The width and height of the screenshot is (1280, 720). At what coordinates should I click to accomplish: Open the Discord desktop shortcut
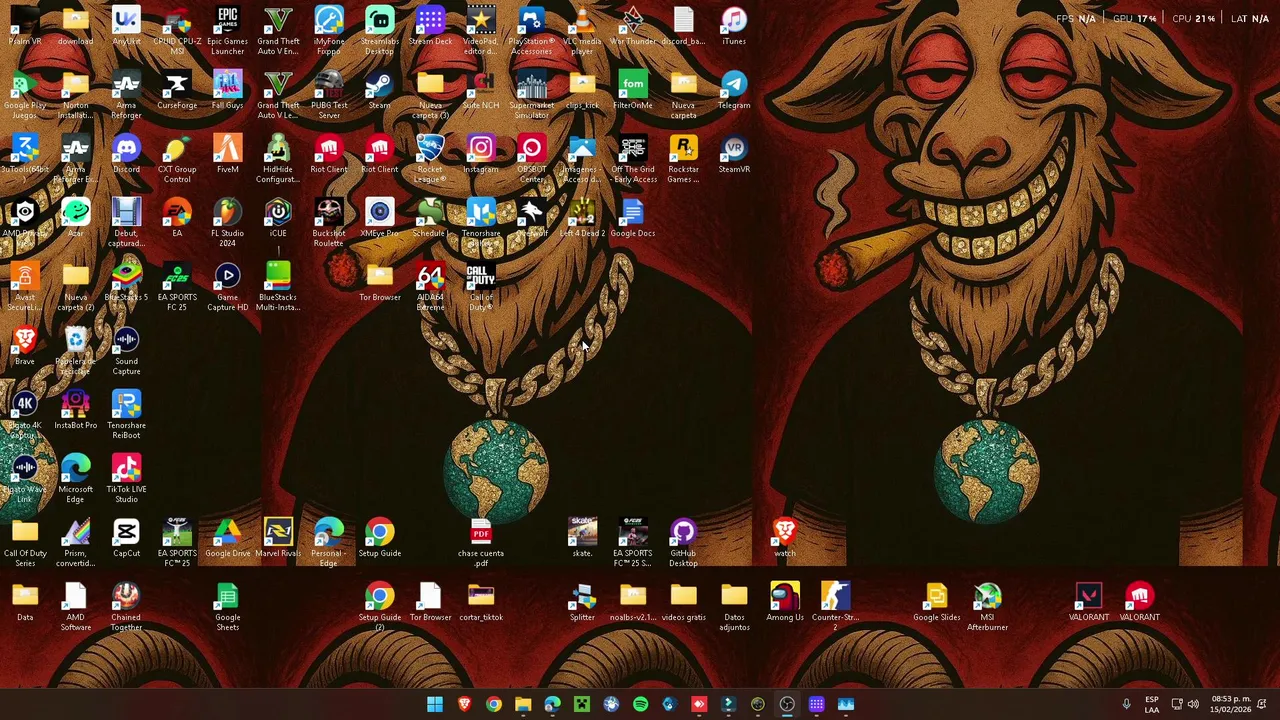(126, 154)
